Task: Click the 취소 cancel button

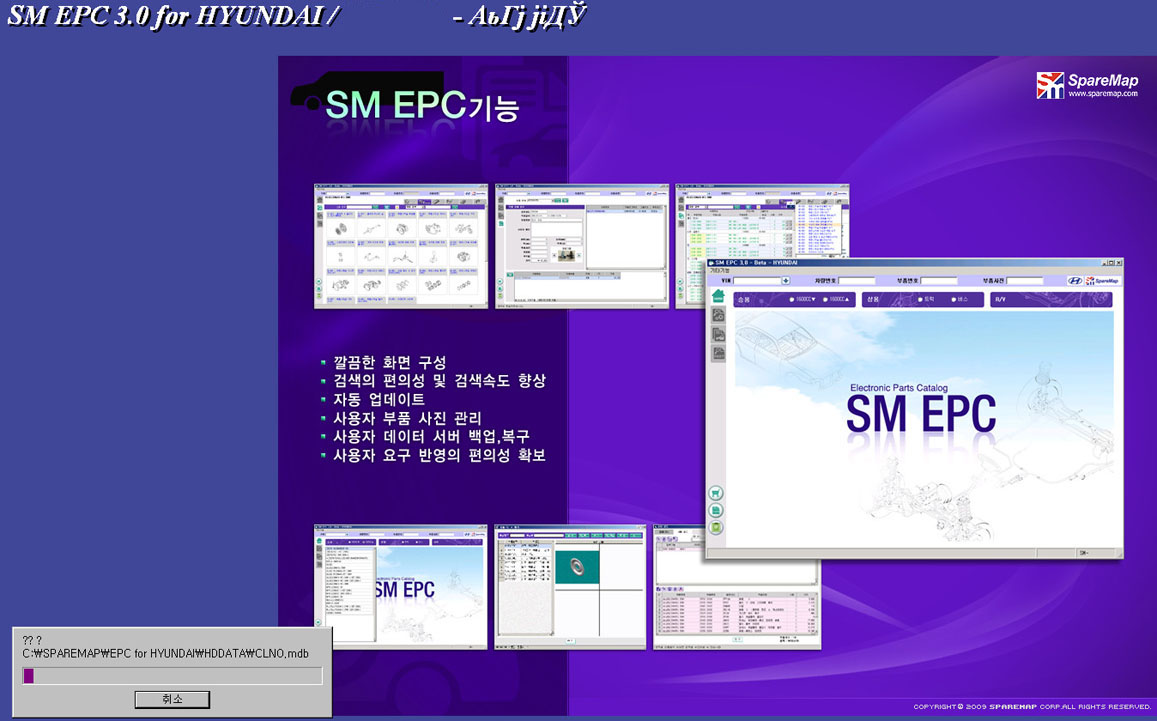Action: [172, 699]
